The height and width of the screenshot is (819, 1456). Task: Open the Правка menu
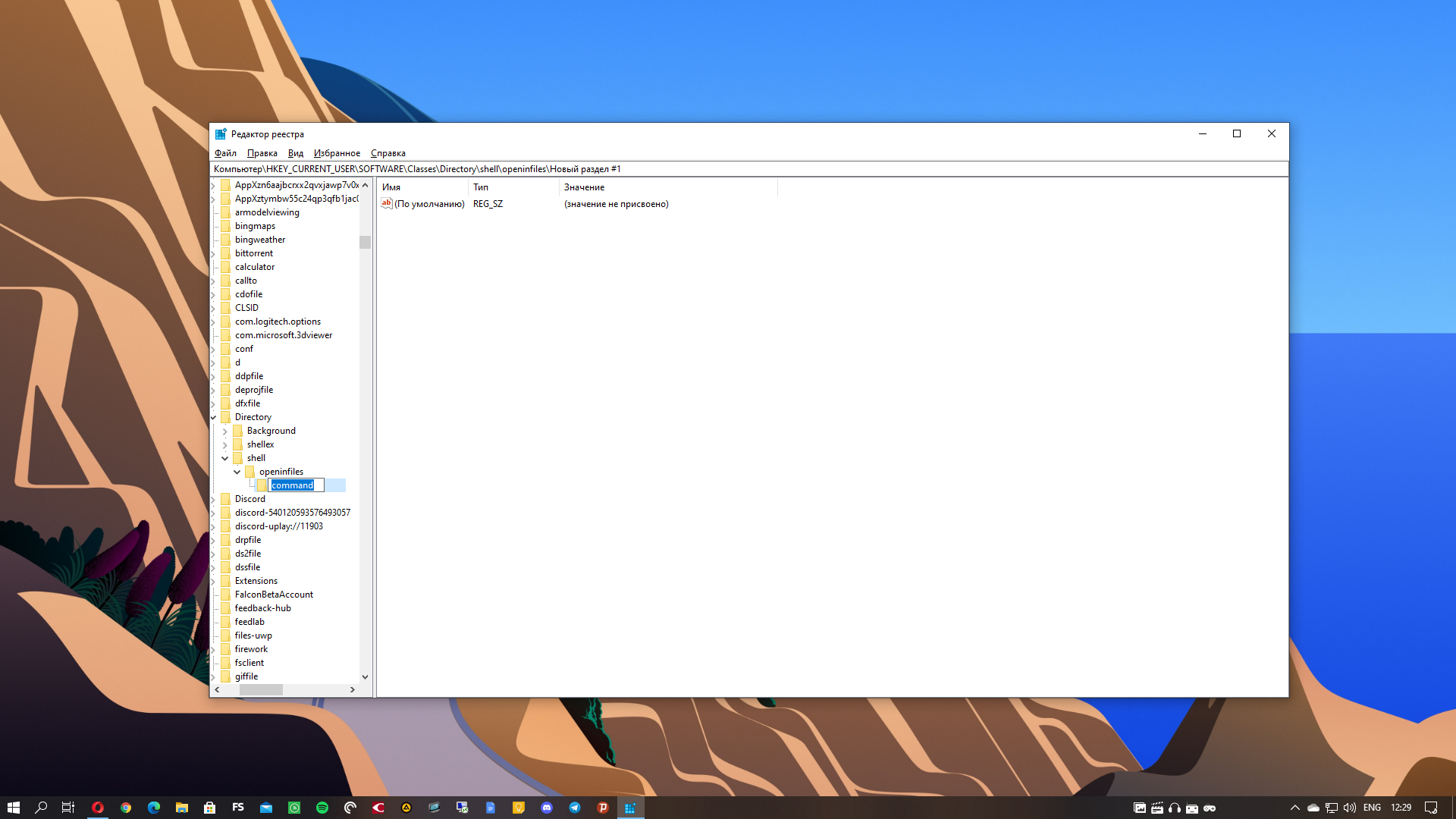click(262, 153)
